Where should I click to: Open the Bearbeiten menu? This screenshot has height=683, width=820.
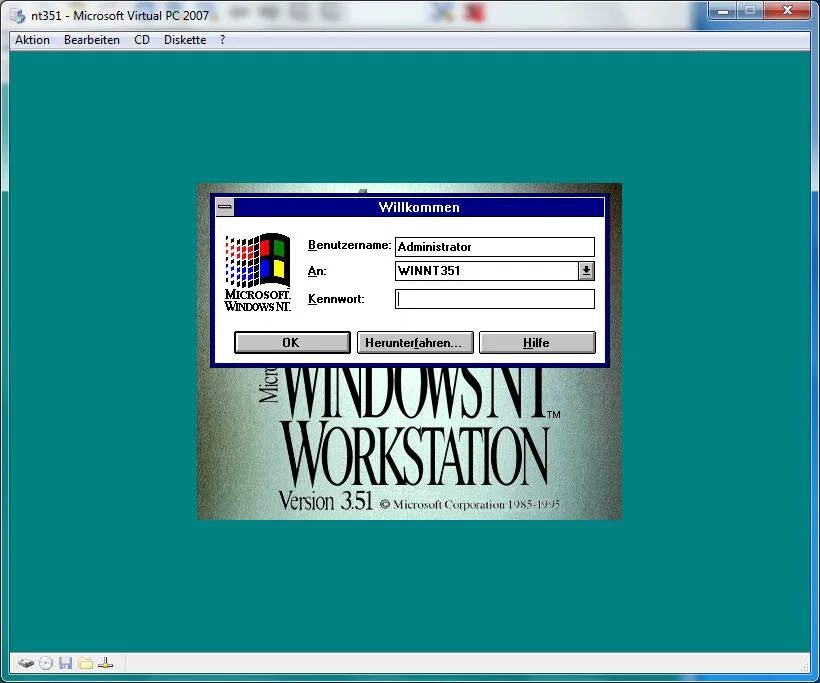[x=91, y=40]
